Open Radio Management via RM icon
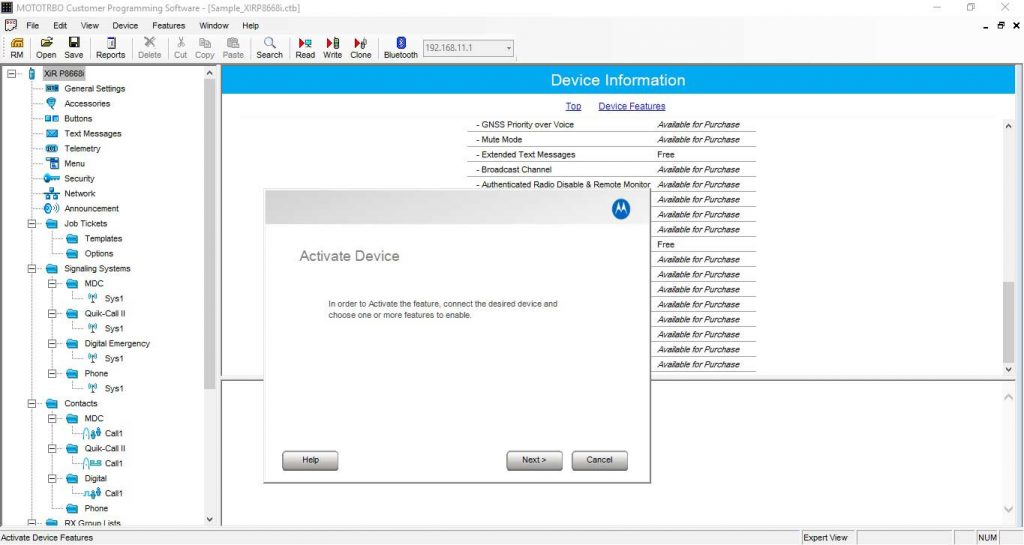The width and height of the screenshot is (1024, 545). [x=17, y=48]
